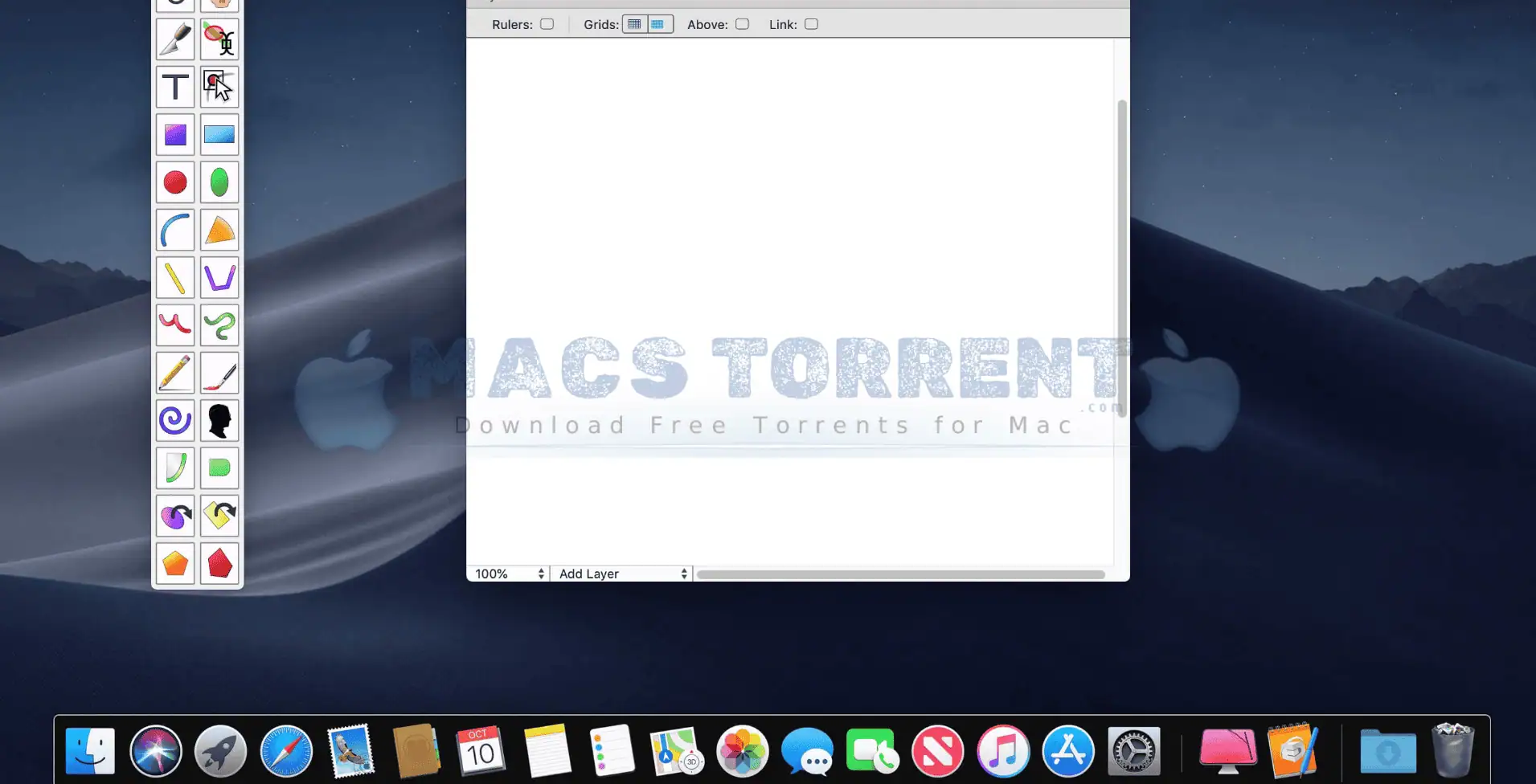This screenshot has width=1536, height=784.
Task: Select the green oval shape tool
Action: (219, 182)
